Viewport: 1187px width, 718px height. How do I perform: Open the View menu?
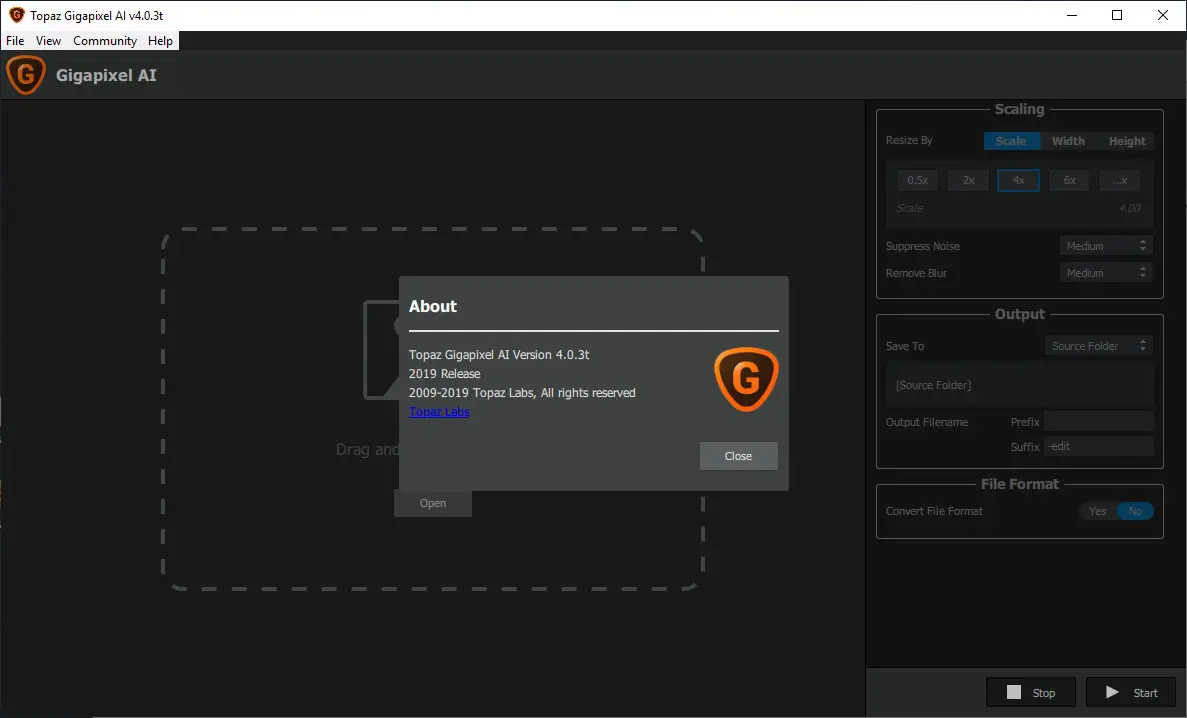pos(48,41)
